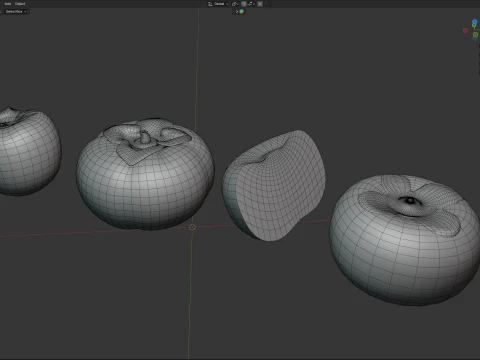Open the Add menu
This screenshot has width=480, height=360.
coord(8,4)
